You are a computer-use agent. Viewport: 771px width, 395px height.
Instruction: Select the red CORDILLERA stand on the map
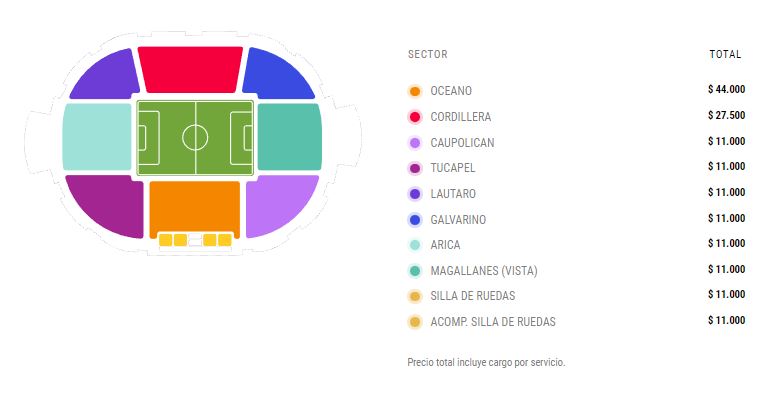pos(190,69)
